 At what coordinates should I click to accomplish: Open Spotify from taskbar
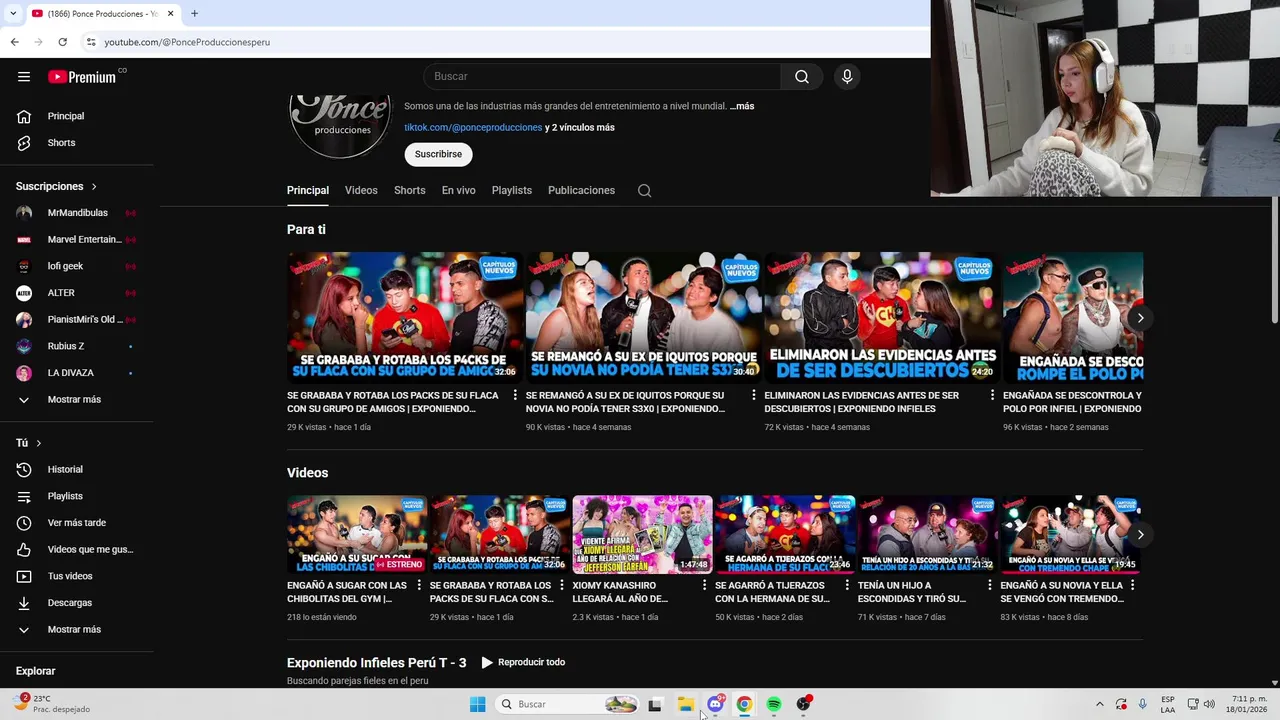(x=774, y=704)
